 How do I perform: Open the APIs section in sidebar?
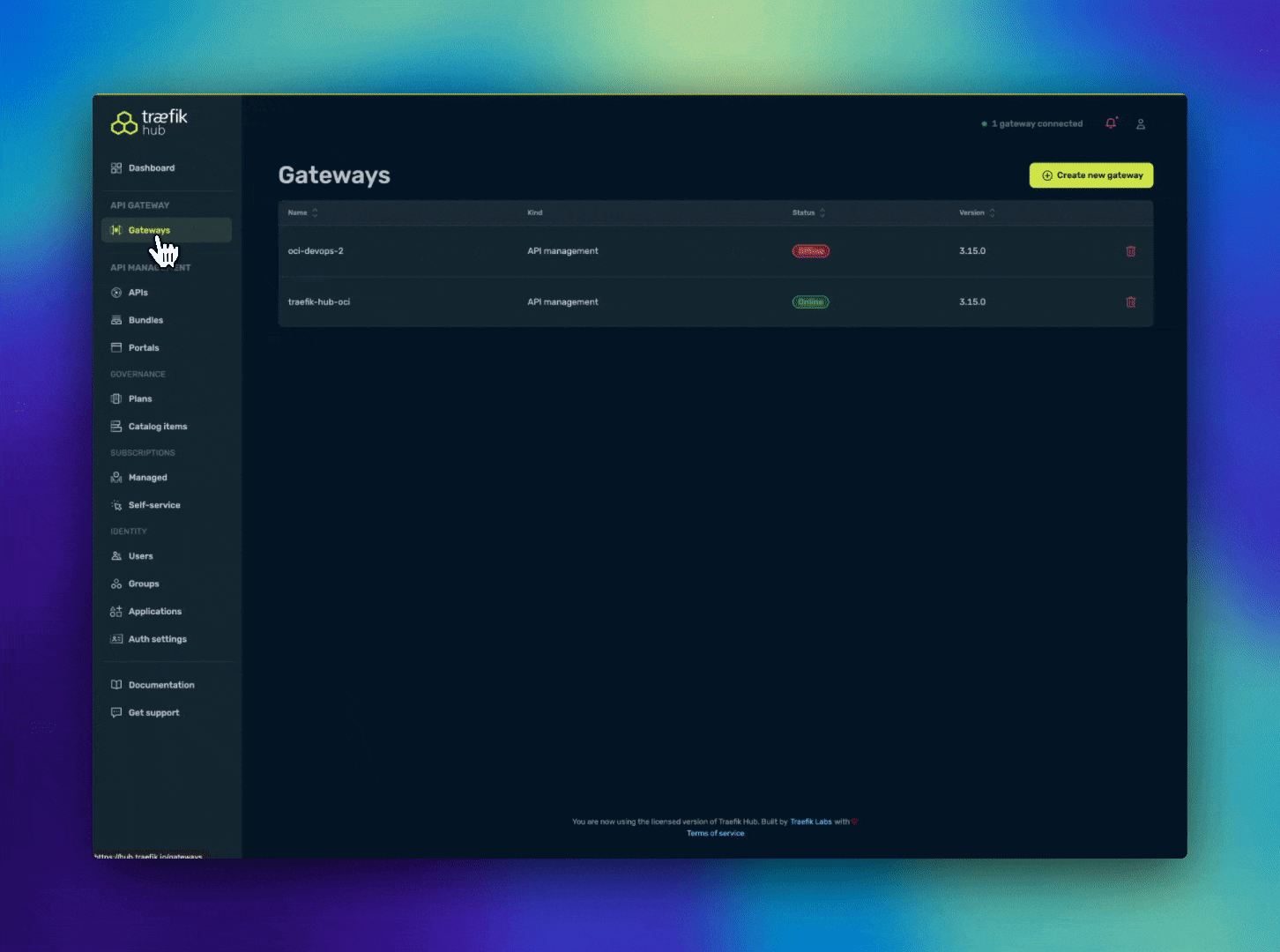[x=138, y=293]
